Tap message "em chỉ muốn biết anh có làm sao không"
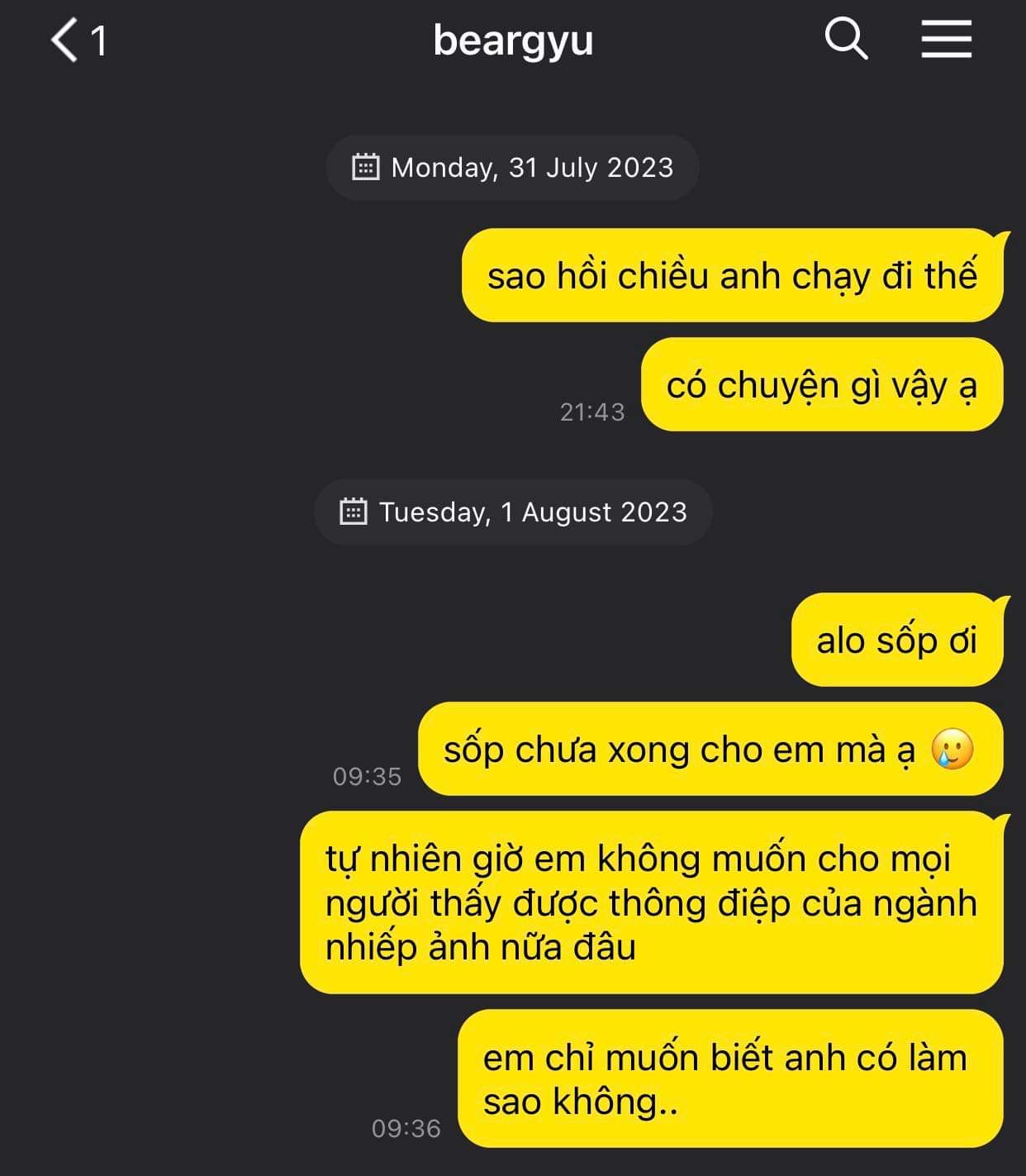Viewport: 1026px width, 1176px height. pos(731,1078)
